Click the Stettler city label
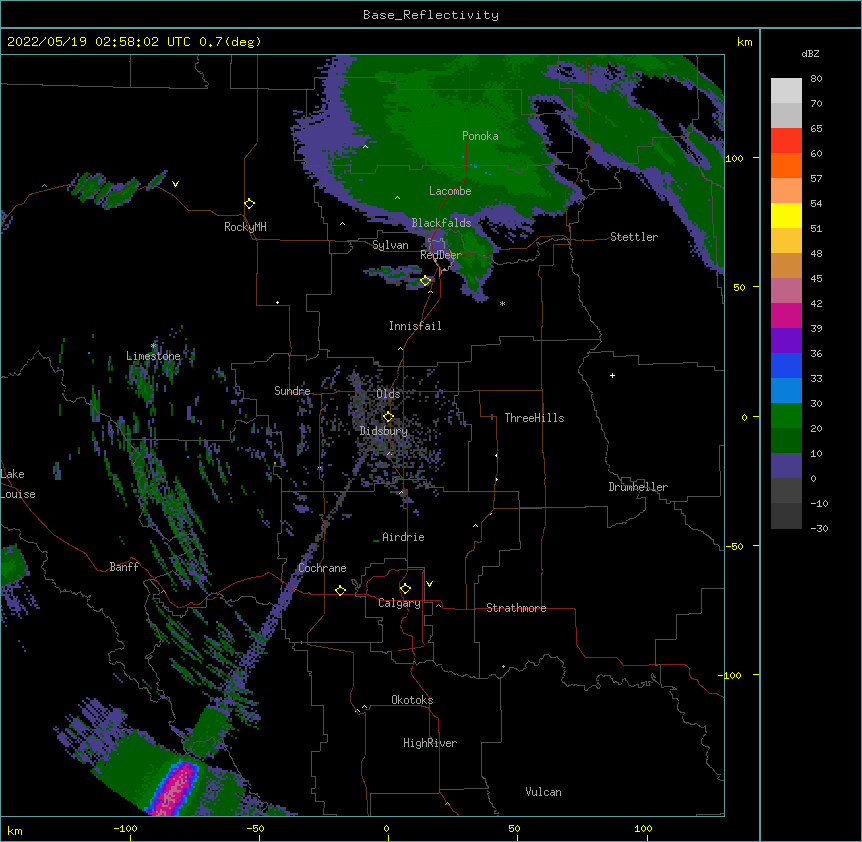Screen dimensions: 862x842 coord(634,237)
